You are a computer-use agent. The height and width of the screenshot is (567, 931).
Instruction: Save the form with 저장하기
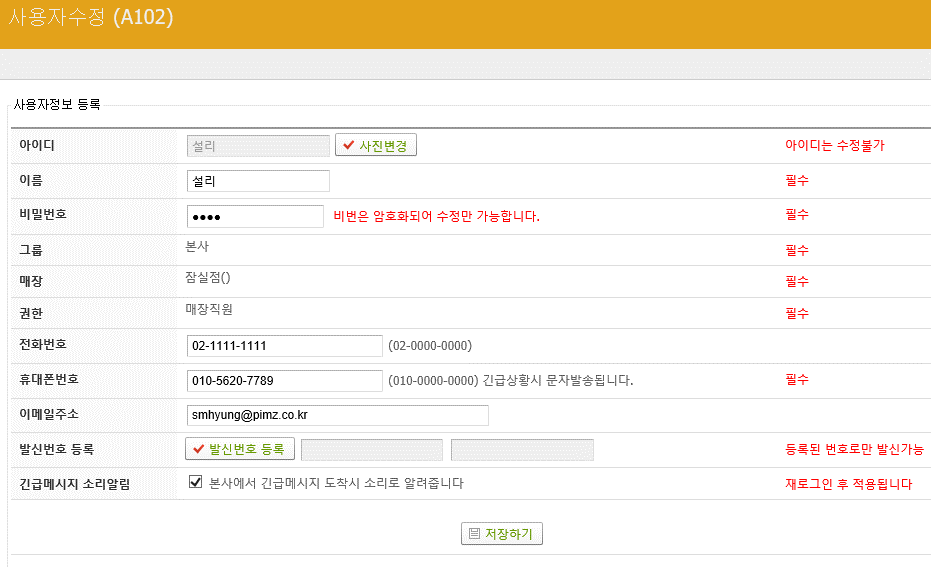502,534
